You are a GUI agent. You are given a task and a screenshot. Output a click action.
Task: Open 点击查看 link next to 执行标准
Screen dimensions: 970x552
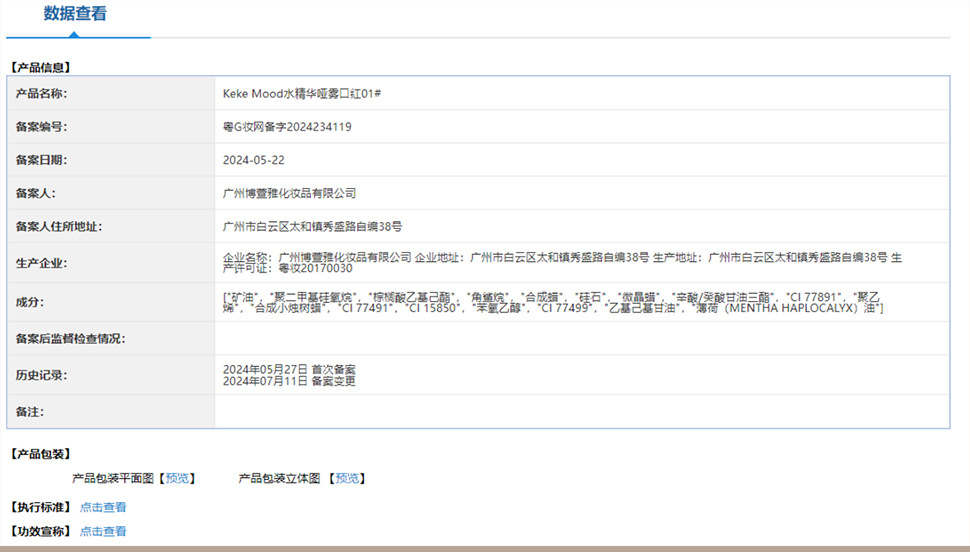(x=103, y=507)
